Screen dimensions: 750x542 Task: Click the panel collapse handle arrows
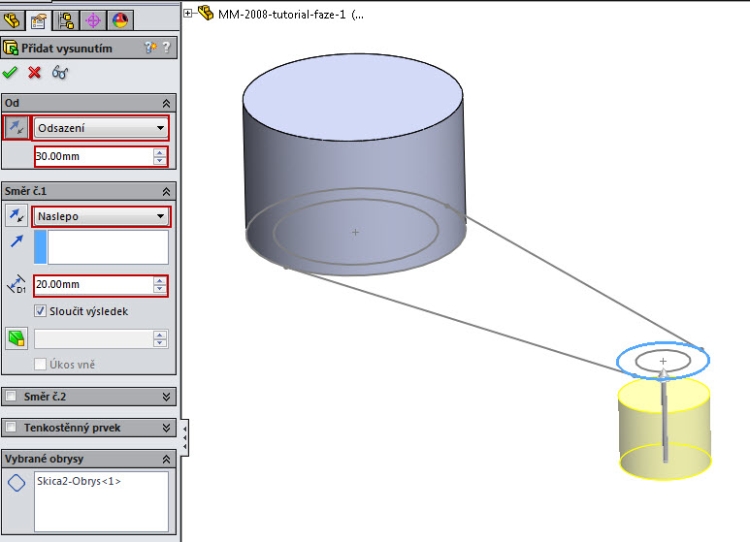click(185, 438)
